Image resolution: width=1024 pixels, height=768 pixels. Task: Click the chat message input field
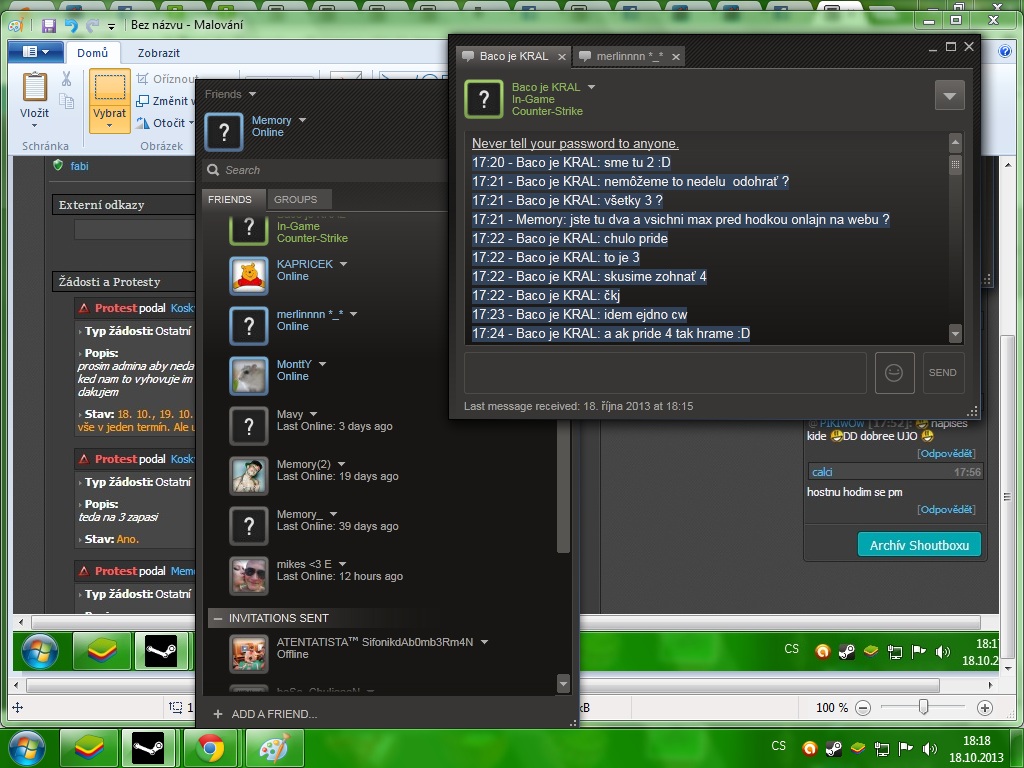(665, 373)
